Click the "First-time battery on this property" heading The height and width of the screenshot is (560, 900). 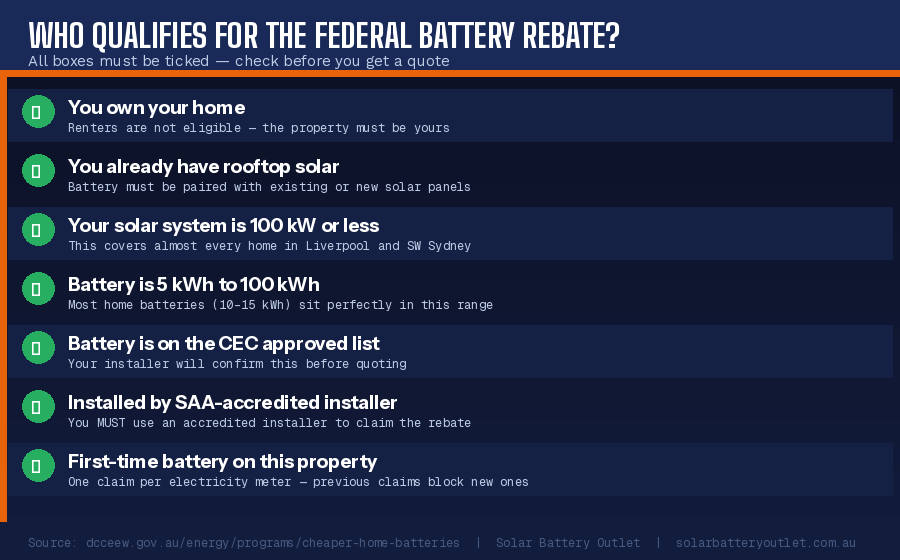[222, 461]
